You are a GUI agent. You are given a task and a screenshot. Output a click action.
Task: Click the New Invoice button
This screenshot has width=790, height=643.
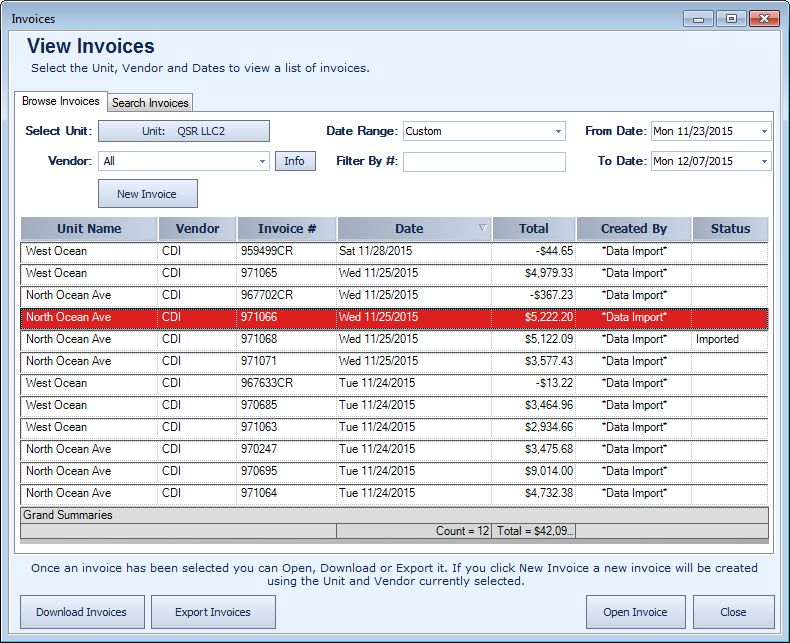click(x=147, y=194)
